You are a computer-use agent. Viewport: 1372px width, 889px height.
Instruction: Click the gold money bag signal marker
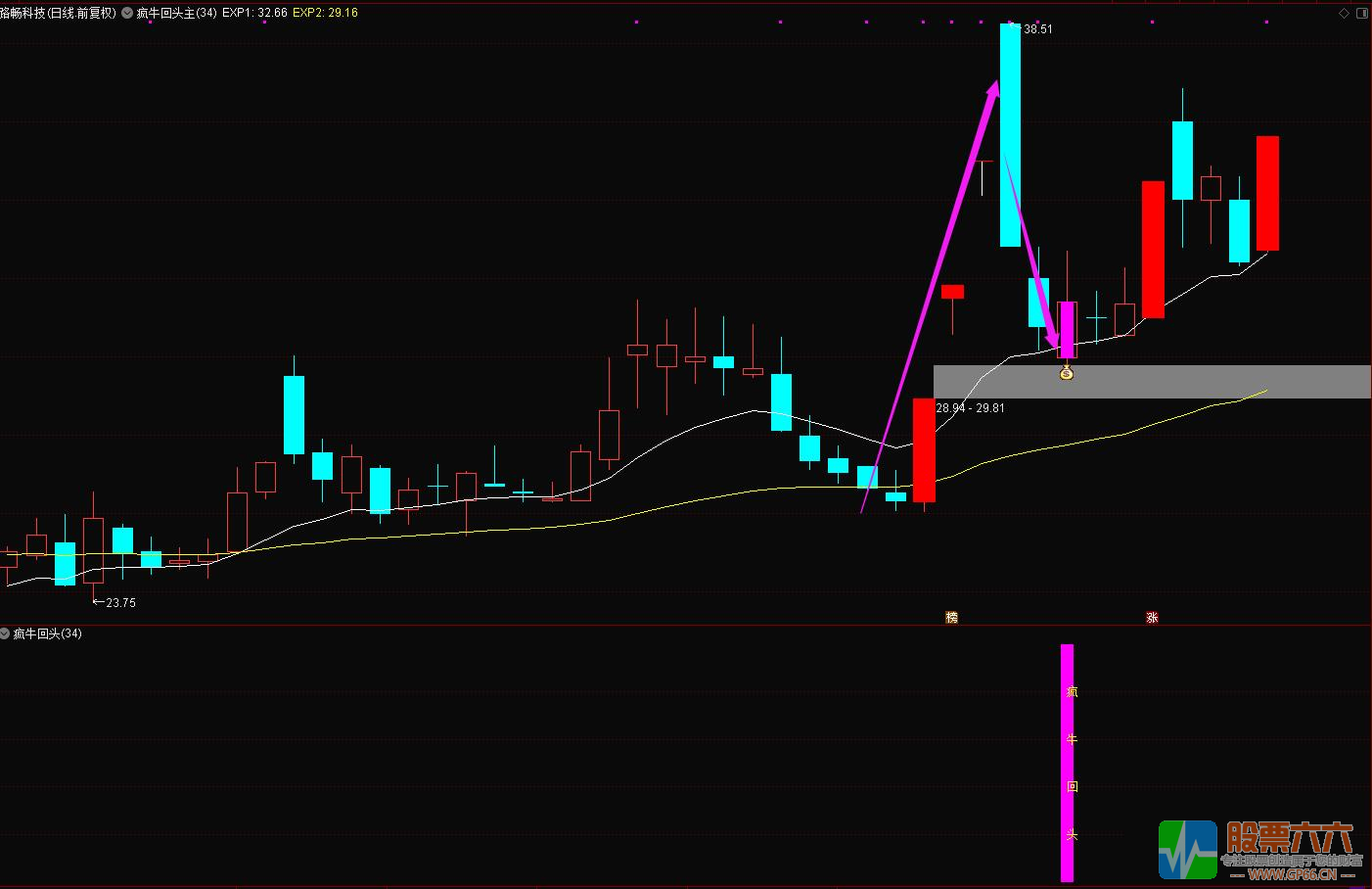1067,373
